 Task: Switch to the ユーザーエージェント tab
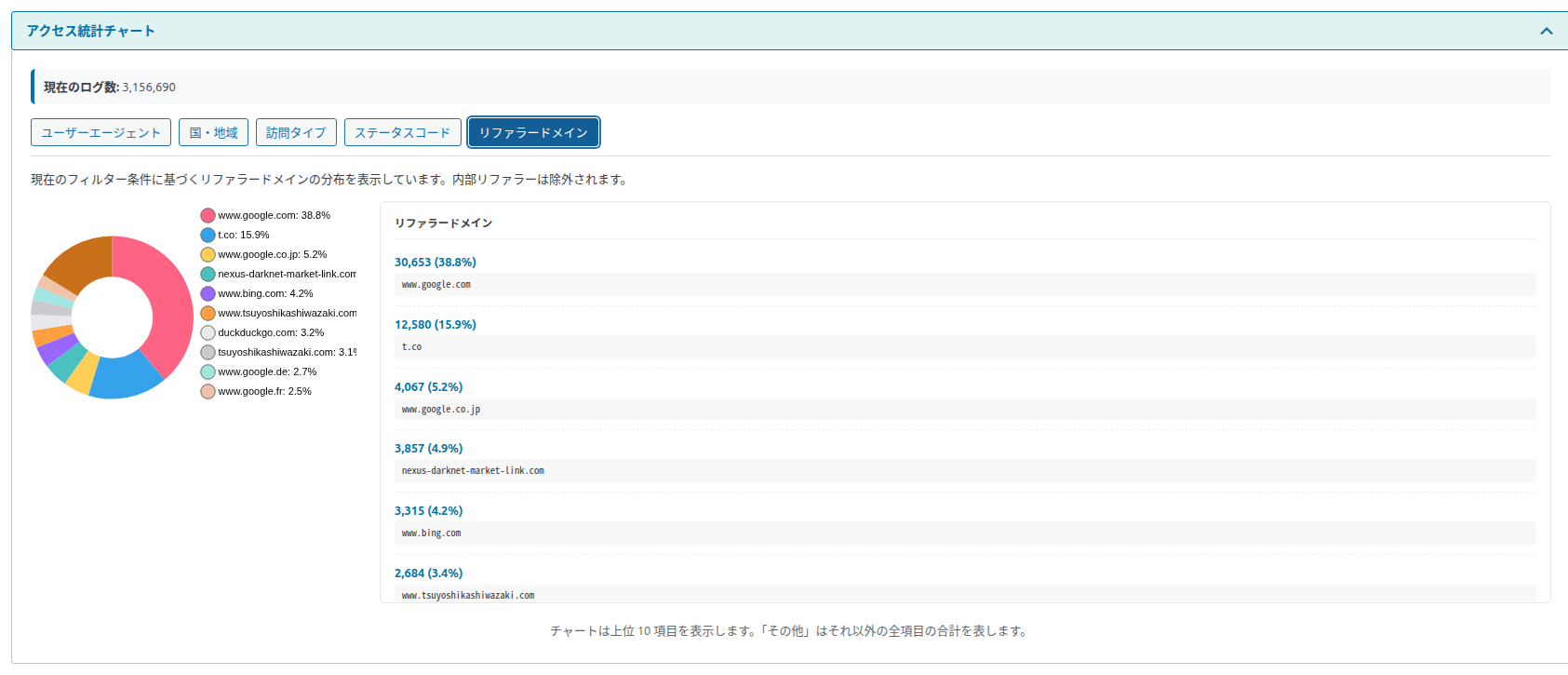tap(101, 132)
